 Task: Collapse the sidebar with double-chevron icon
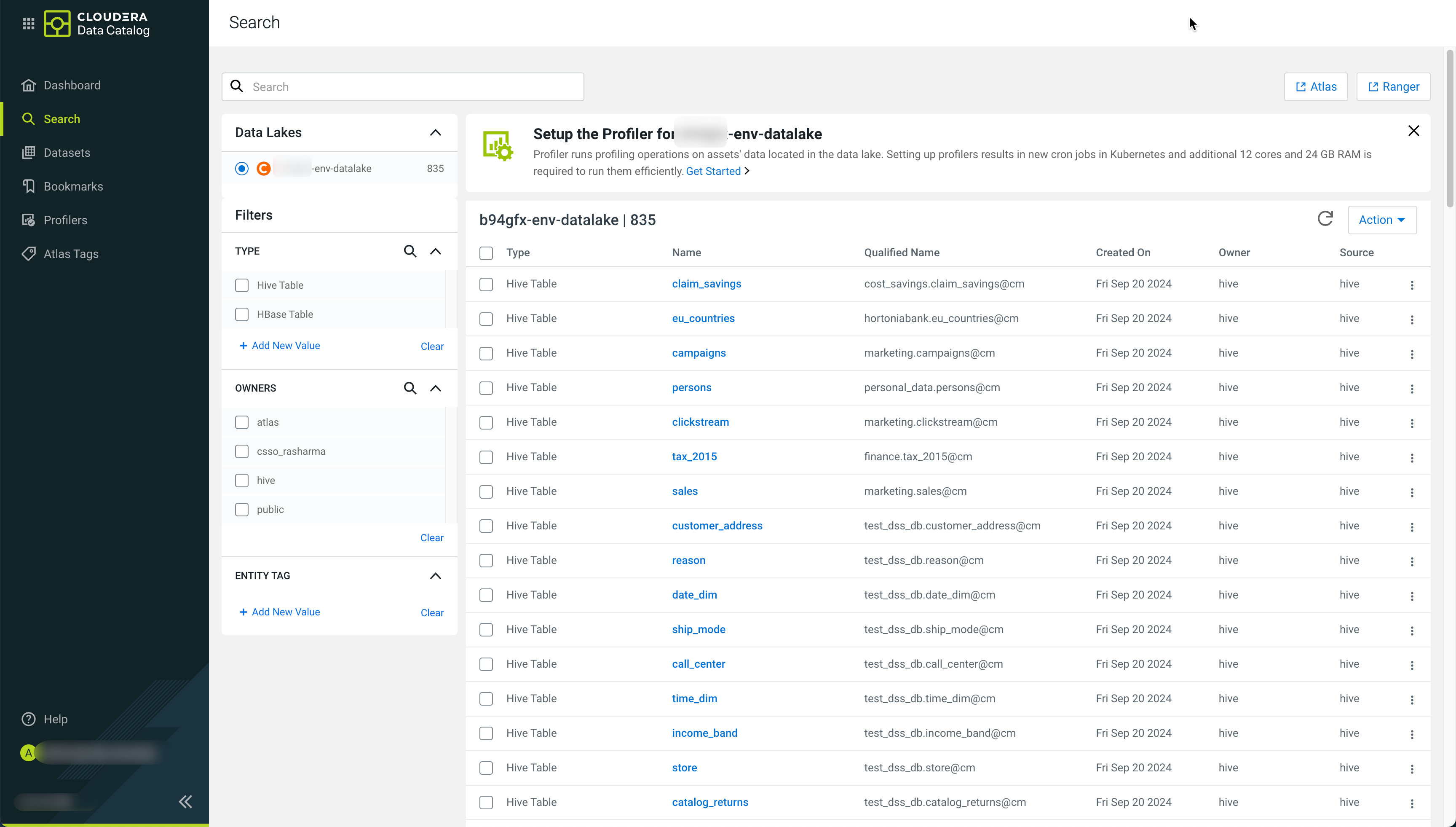pyautogui.click(x=185, y=801)
